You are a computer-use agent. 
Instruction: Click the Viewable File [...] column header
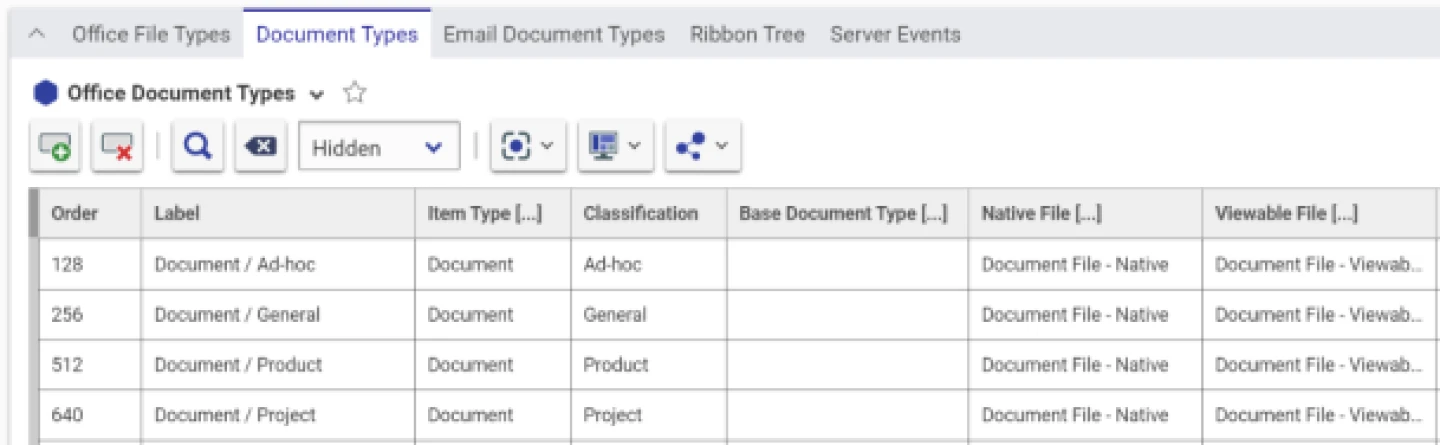(1321, 213)
